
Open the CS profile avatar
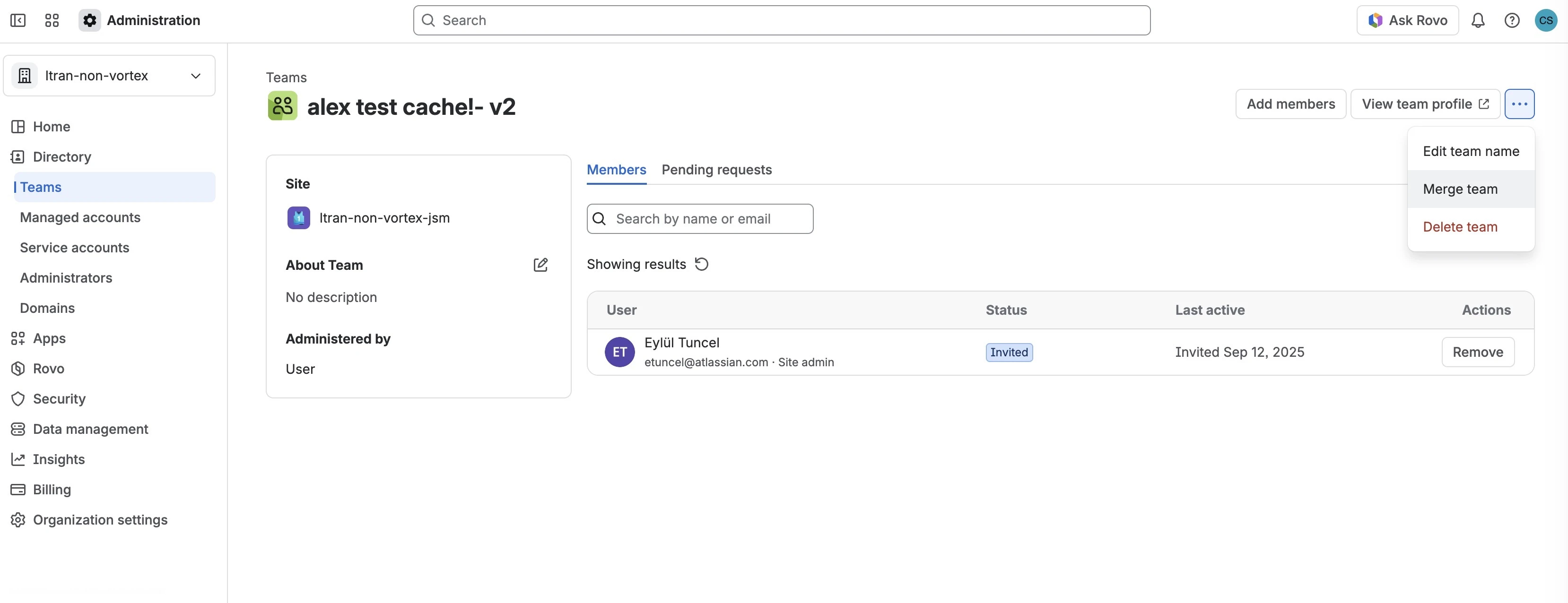click(1546, 20)
